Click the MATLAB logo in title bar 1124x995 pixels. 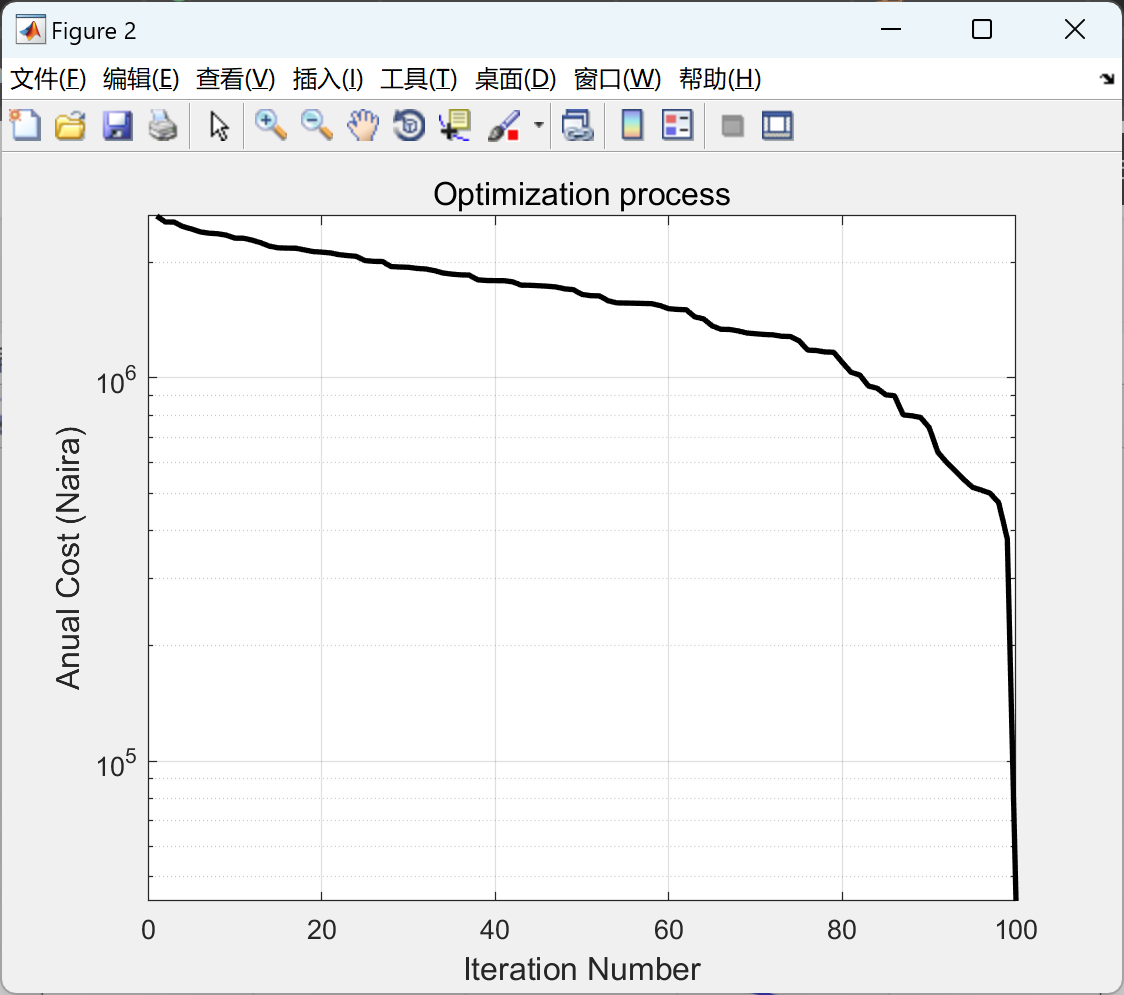point(31,30)
